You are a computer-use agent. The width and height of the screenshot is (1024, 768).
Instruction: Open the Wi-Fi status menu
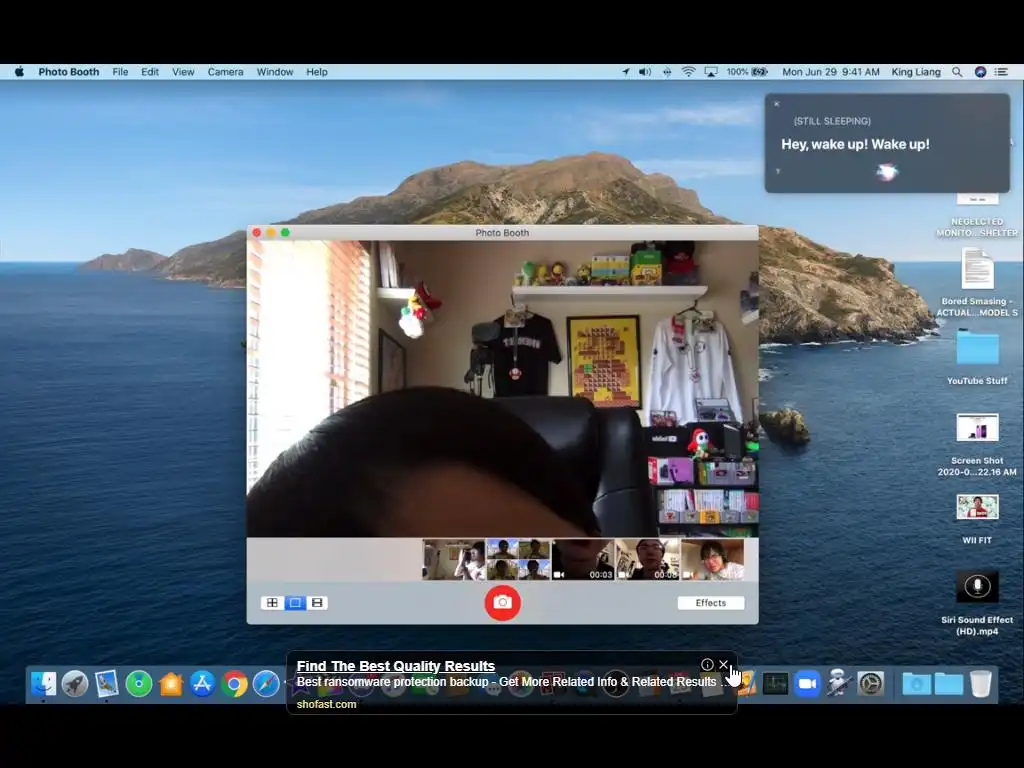(x=688, y=72)
